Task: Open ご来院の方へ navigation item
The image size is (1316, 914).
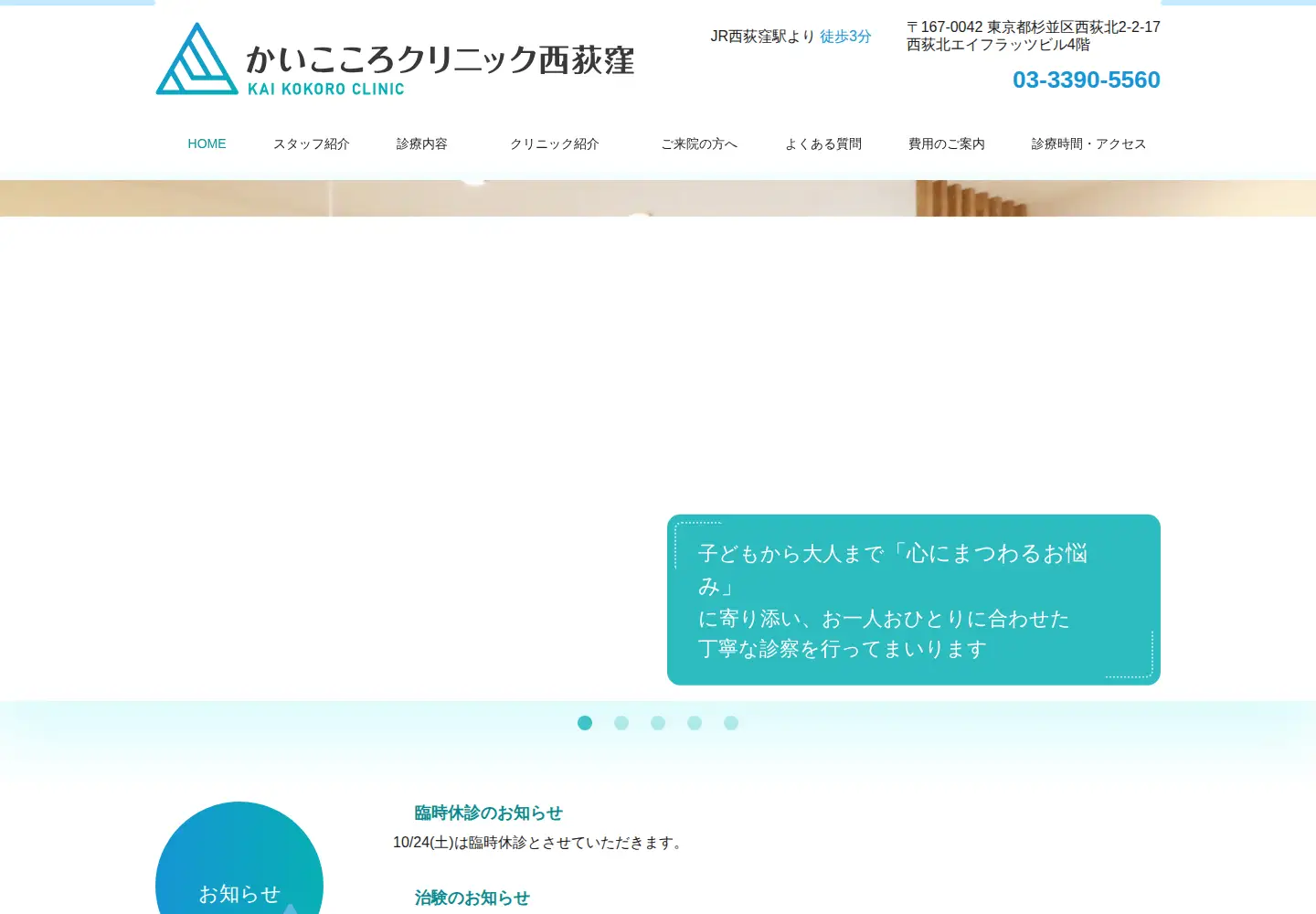Action: [699, 143]
